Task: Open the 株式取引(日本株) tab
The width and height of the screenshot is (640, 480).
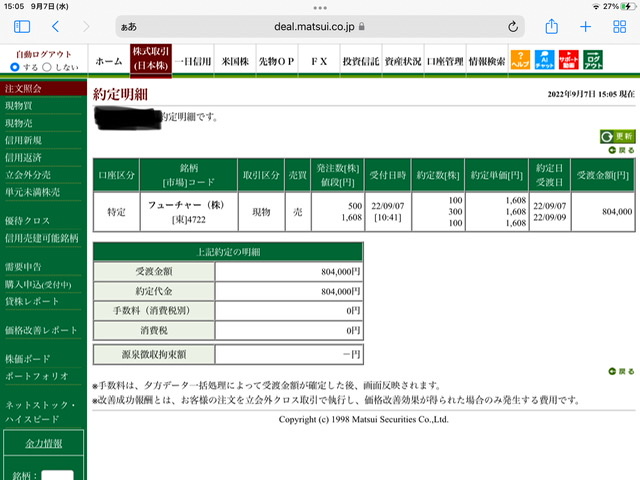Action: (151, 60)
